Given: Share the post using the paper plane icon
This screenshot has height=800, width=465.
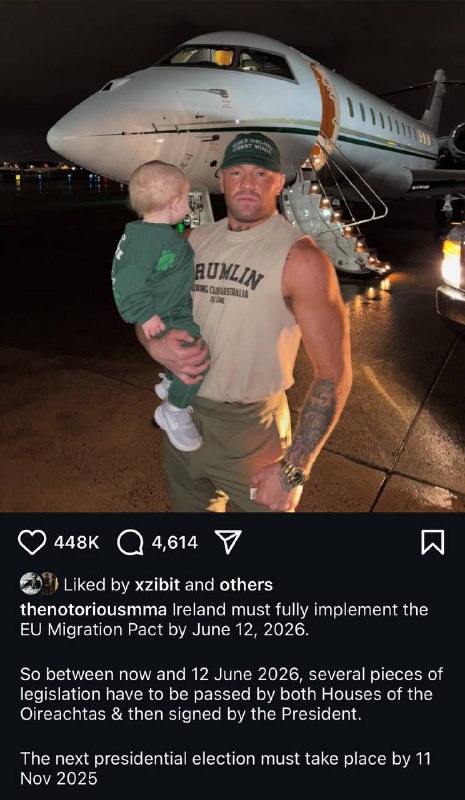Looking at the screenshot, I should [x=228, y=542].
